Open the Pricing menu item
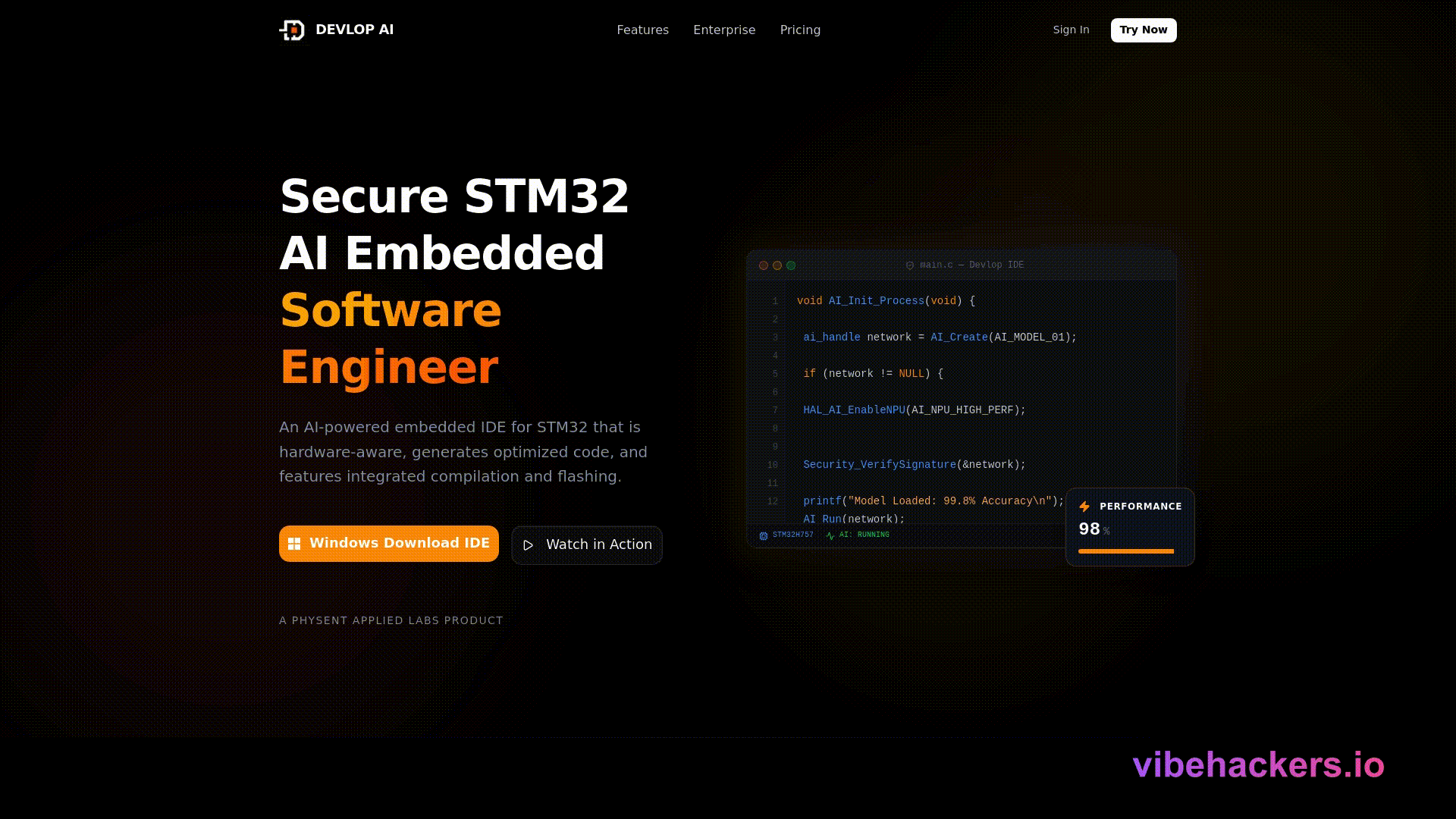 [800, 30]
